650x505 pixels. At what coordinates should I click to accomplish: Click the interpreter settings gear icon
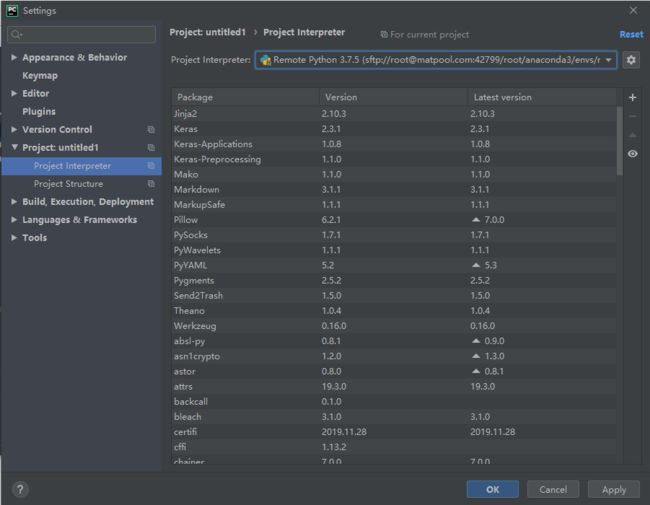pyautogui.click(x=631, y=60)
